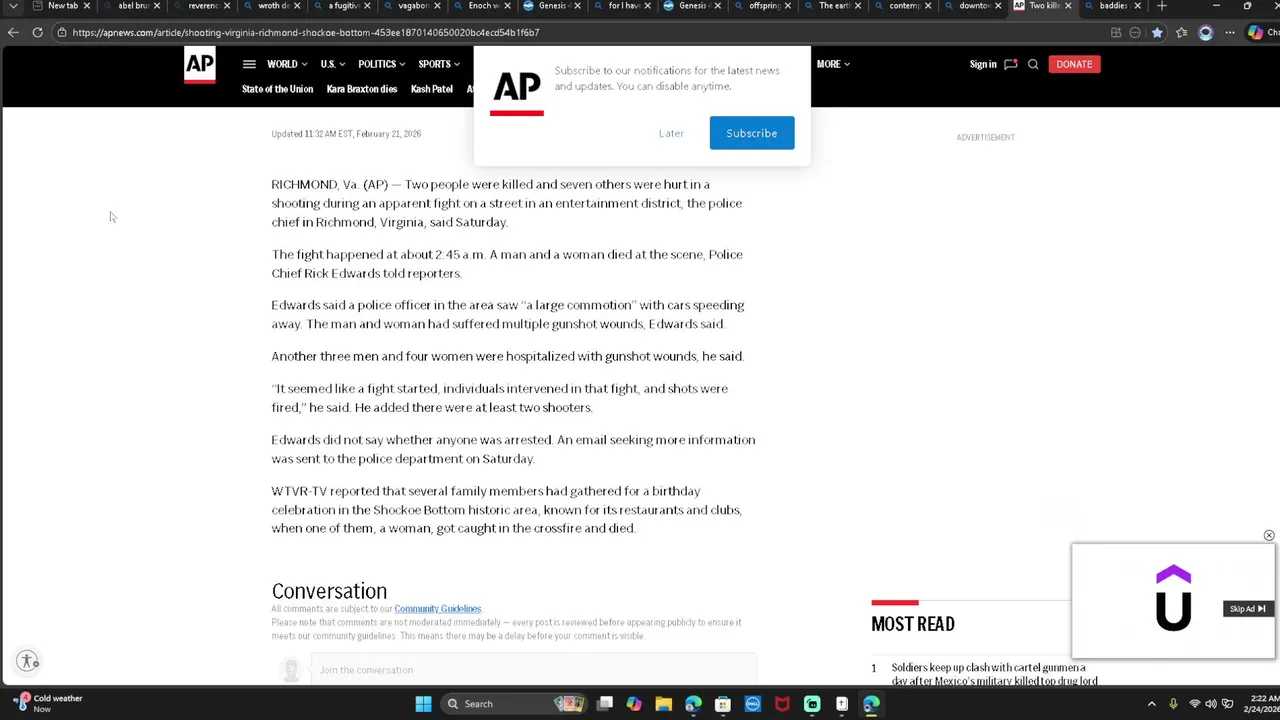This screenshot has height=720, width=1280.
Task: Switch to the 'vagabon' browser tab
Action: point(413,6)
